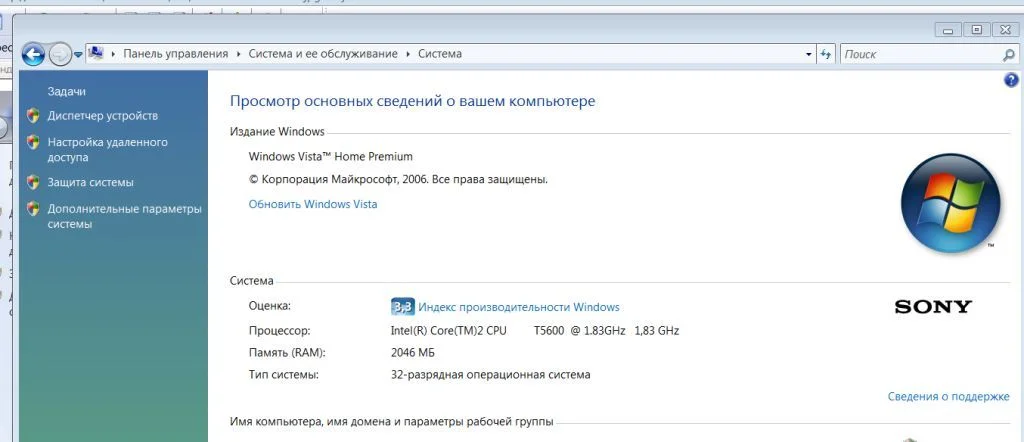Click 32-разрядная операционная система text
This screenshot has height=442, width=1024.
[490, 375]
